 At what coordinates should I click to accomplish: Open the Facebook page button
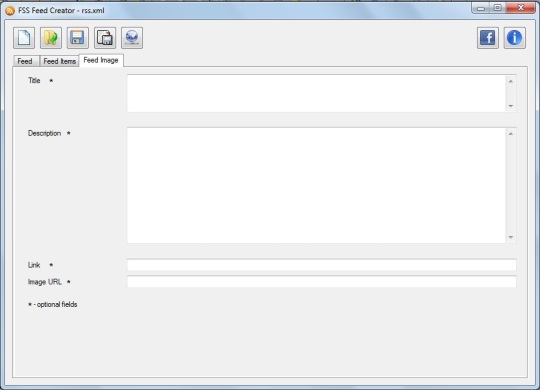[488, 38]
